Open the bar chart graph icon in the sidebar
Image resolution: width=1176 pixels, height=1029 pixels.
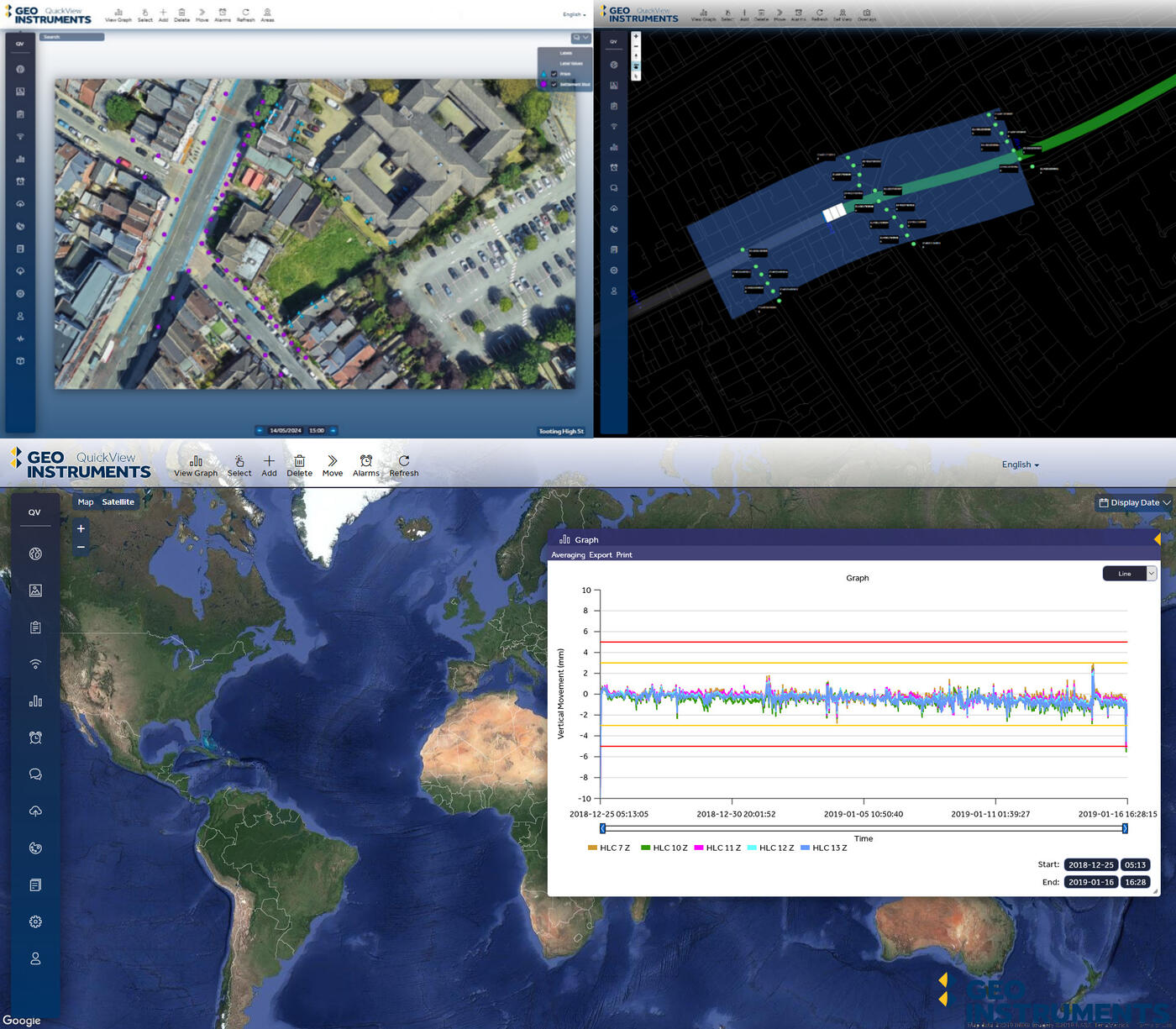(x=34, y=701)
